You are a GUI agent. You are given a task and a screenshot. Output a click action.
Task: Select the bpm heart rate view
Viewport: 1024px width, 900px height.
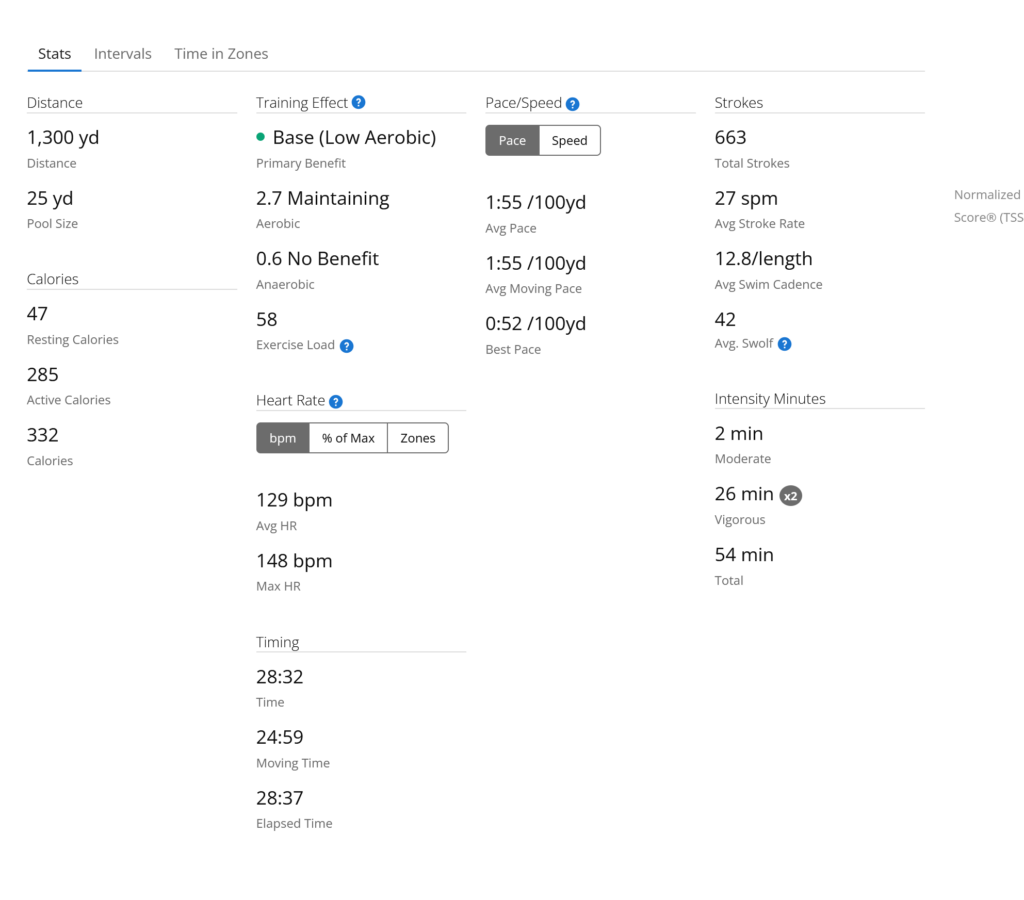tap(282, 437)
